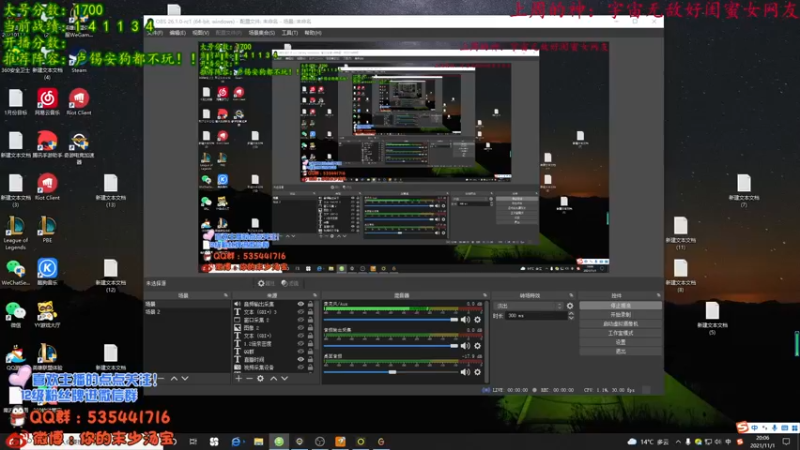Decrease transition duration with down stepper

tap(571, 318)
